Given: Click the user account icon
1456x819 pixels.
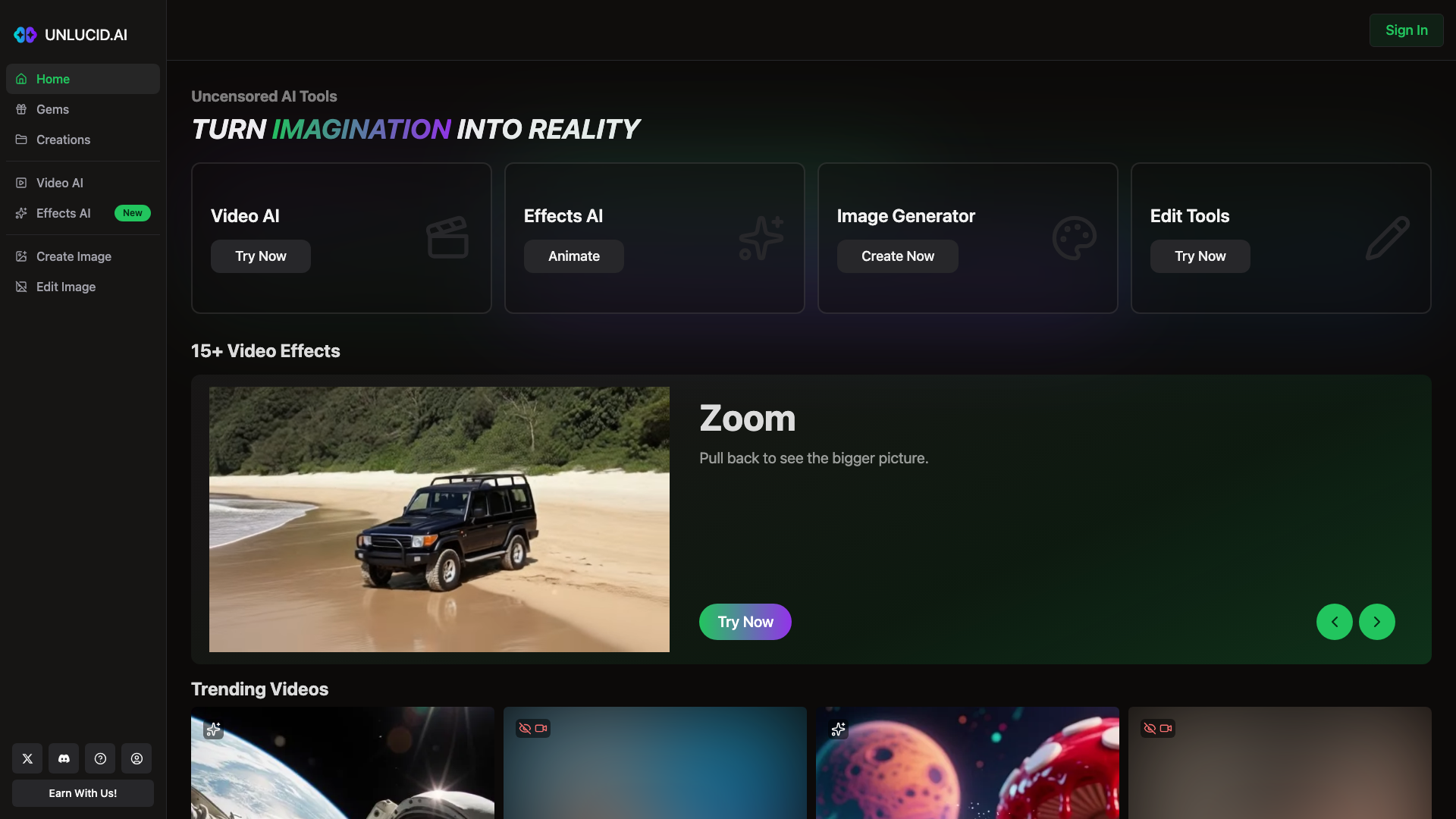Looking at the screenshot, I should point(136,758).
